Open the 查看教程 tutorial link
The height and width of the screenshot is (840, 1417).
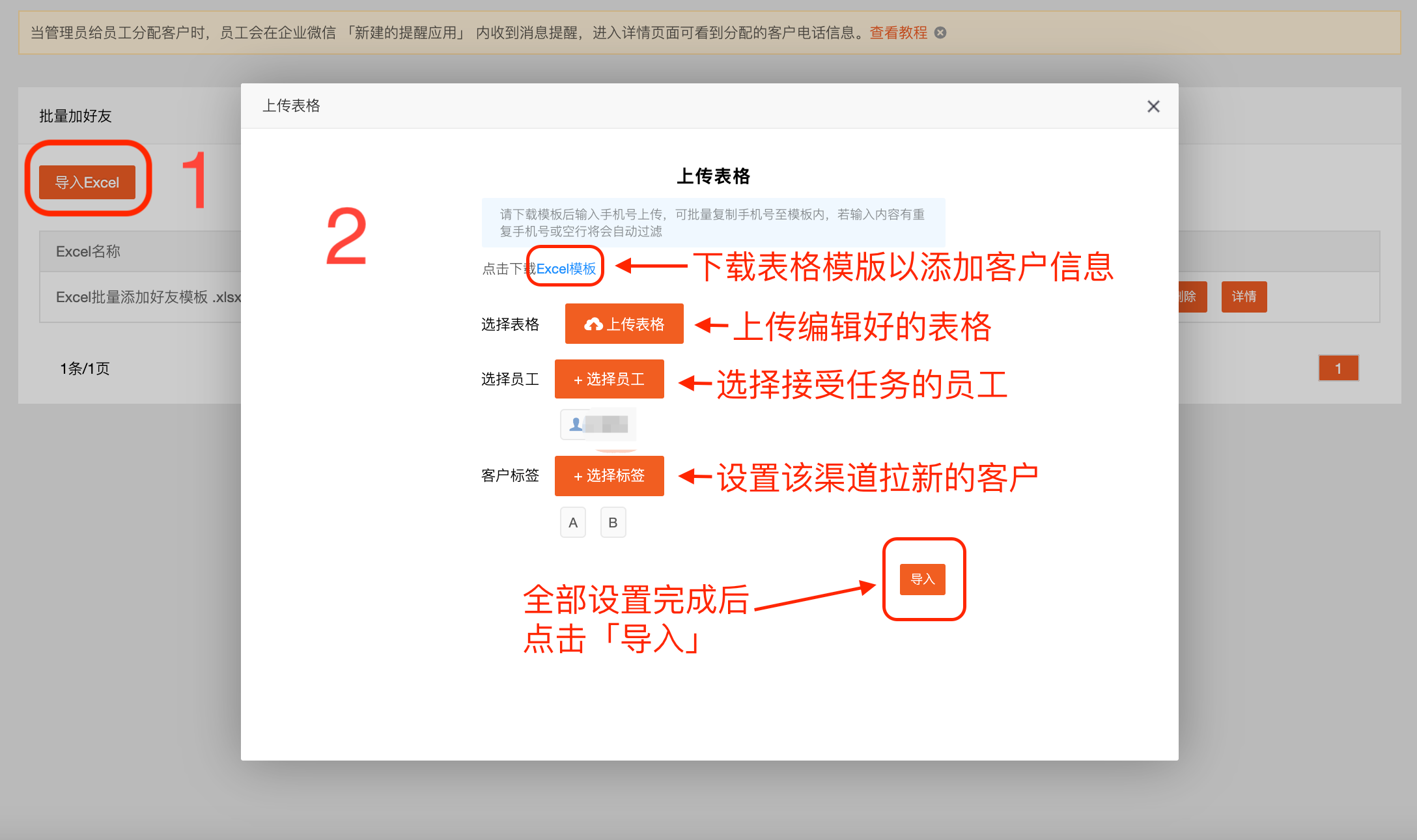pos(897,33)
